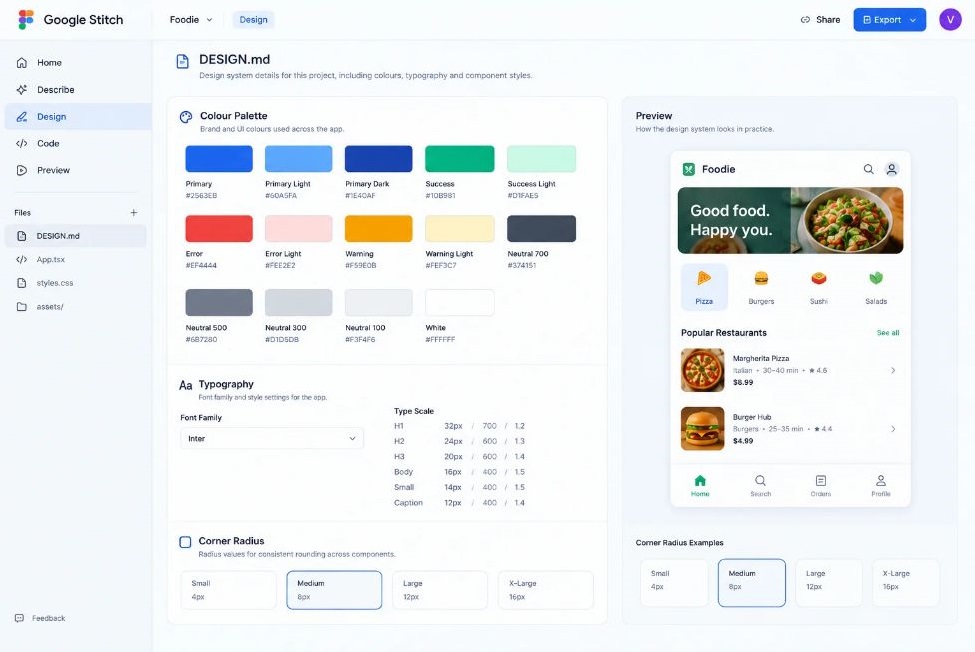Open the Export dropdown button

point(889,19)
